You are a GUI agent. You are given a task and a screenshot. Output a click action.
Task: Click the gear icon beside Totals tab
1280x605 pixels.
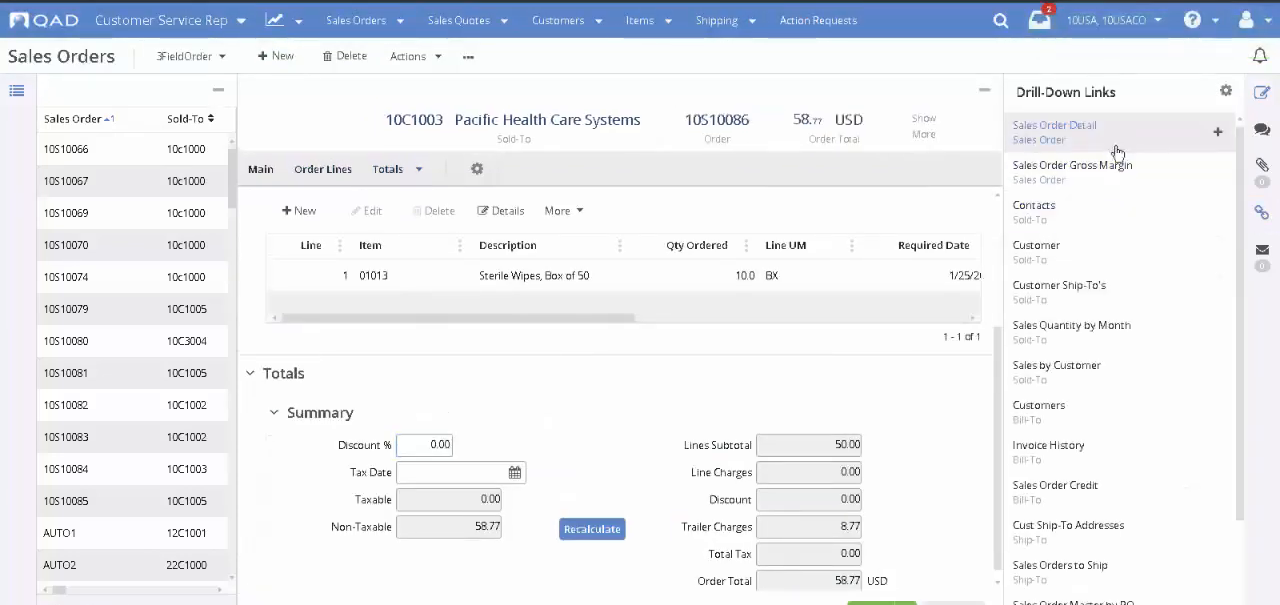coord(477,169)
